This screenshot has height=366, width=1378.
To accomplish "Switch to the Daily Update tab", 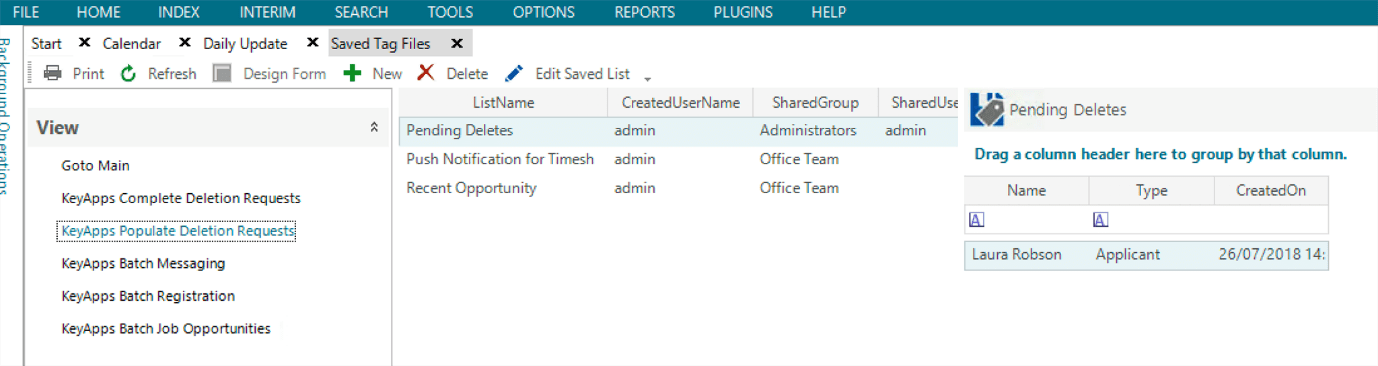I will (x=245, y=43).
